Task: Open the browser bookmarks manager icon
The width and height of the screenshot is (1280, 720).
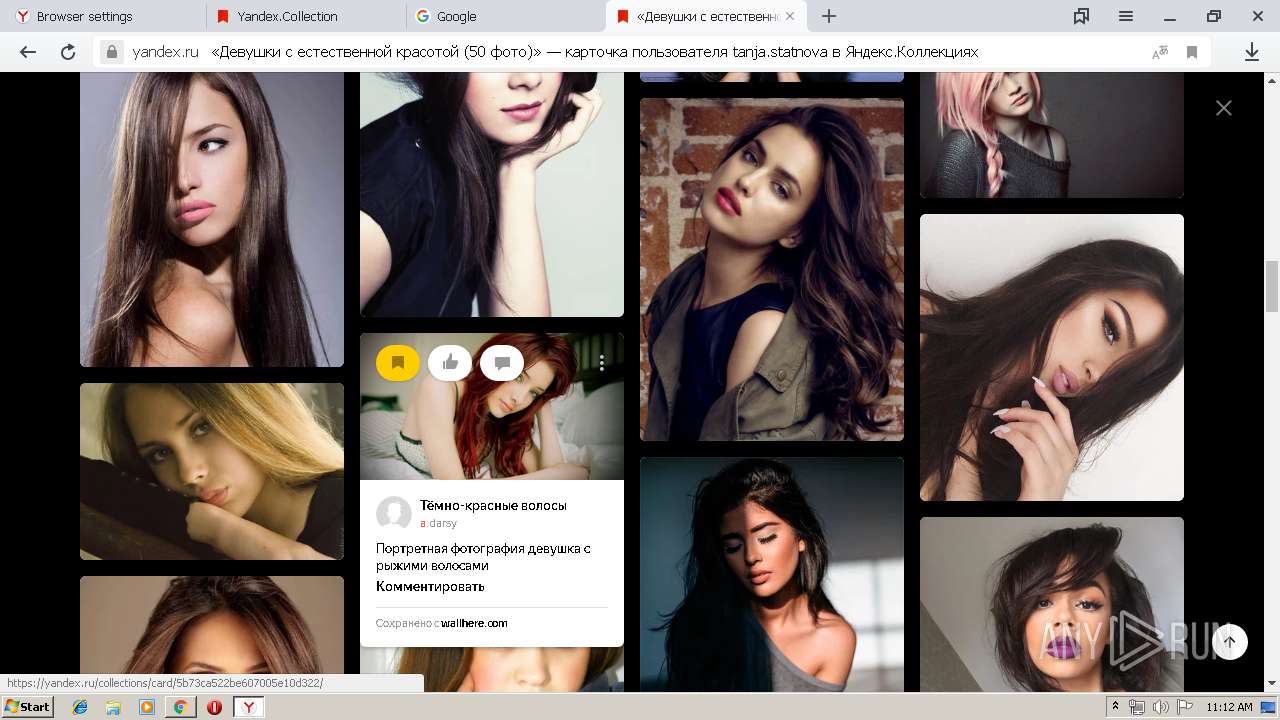Action: pyautogui.click(x=1081, y=16)
